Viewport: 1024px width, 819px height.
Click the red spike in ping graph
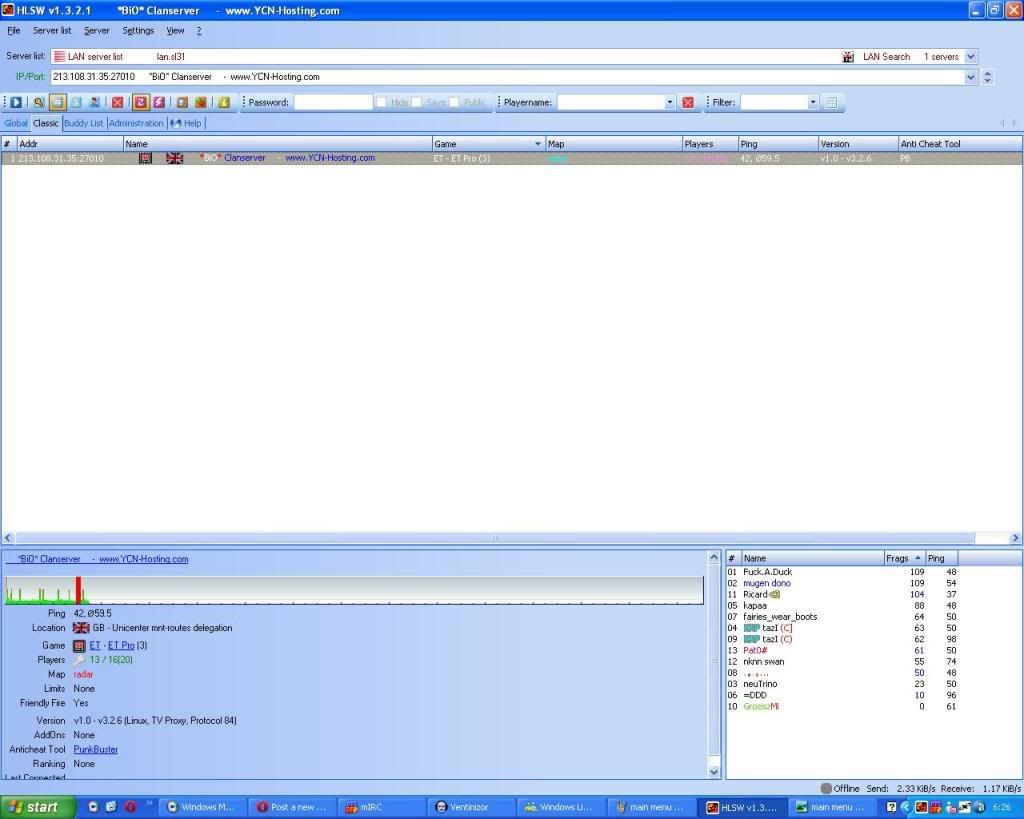click(78, 590)
